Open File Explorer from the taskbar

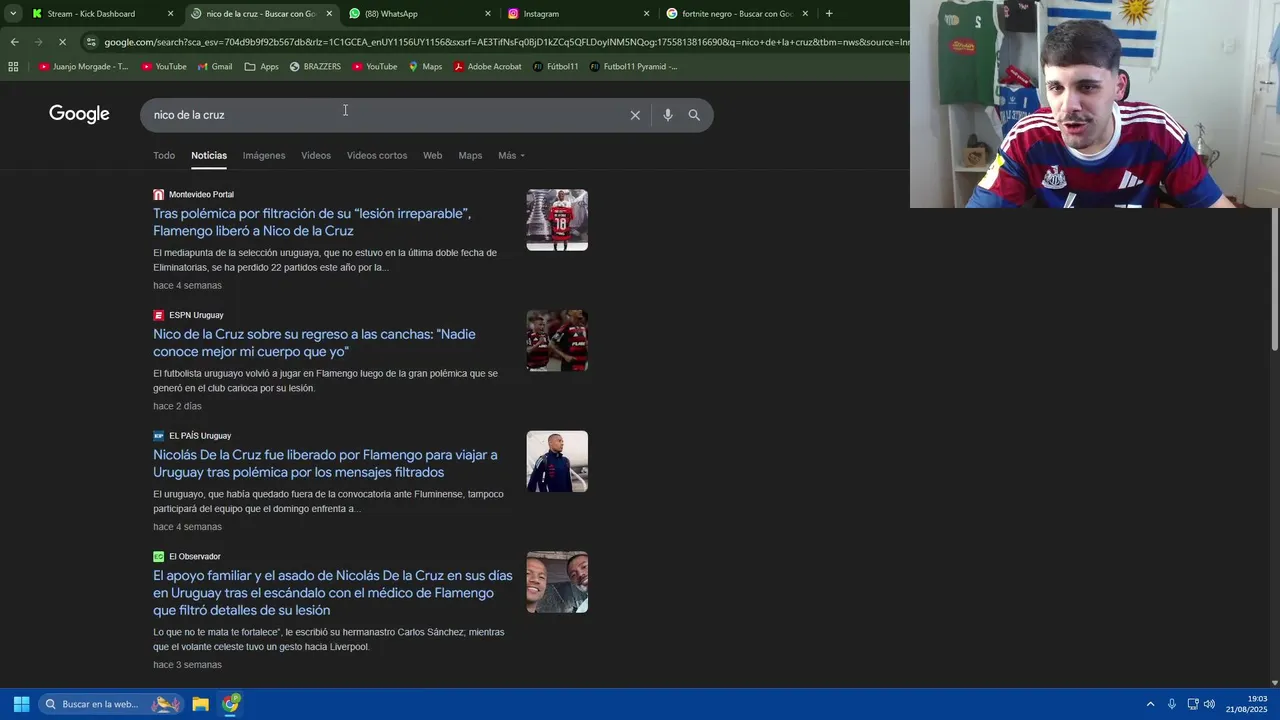pos(200,704)
